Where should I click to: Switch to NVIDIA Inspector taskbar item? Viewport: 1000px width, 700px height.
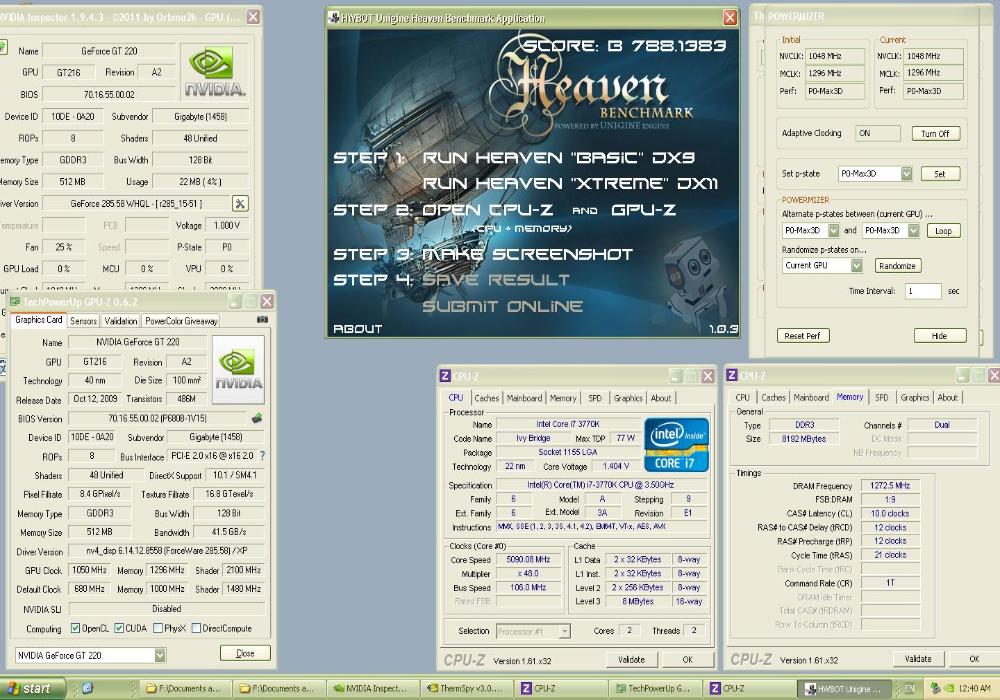pos(372,689)
